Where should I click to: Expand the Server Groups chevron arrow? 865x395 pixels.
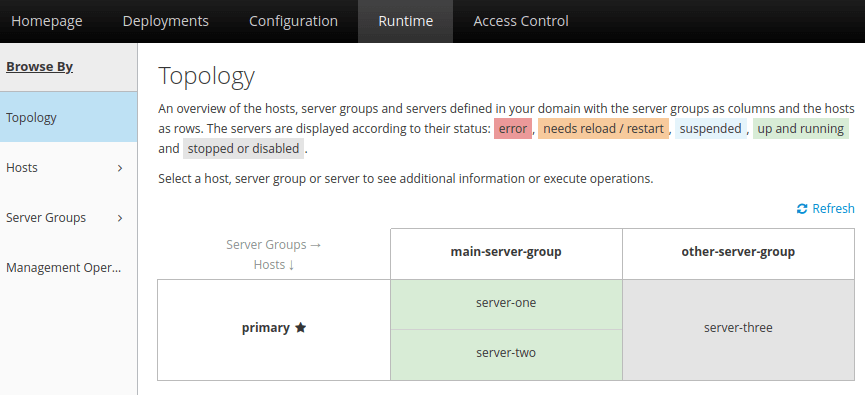point(120,218)
